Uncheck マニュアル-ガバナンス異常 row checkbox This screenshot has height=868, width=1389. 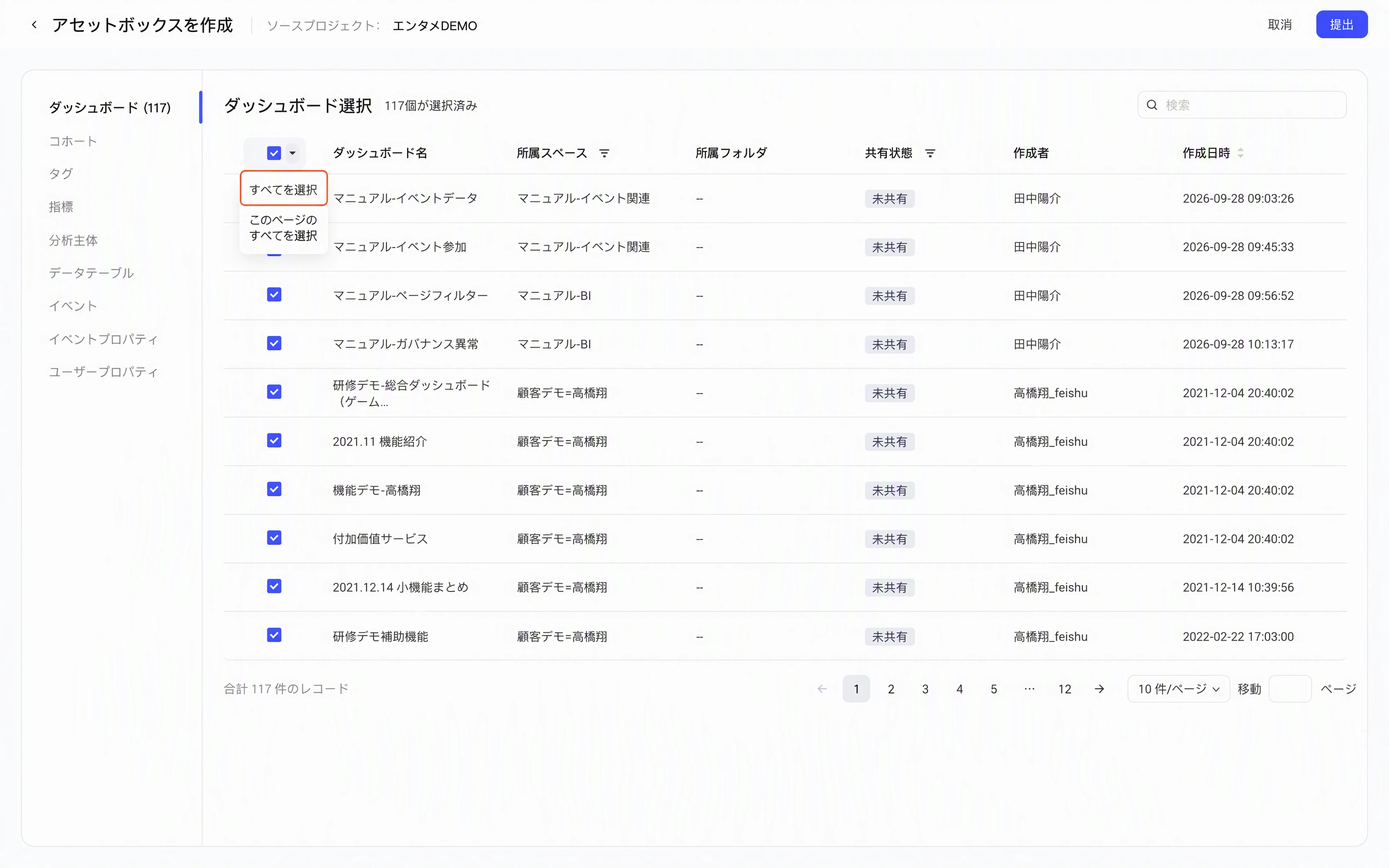point(274,343)
